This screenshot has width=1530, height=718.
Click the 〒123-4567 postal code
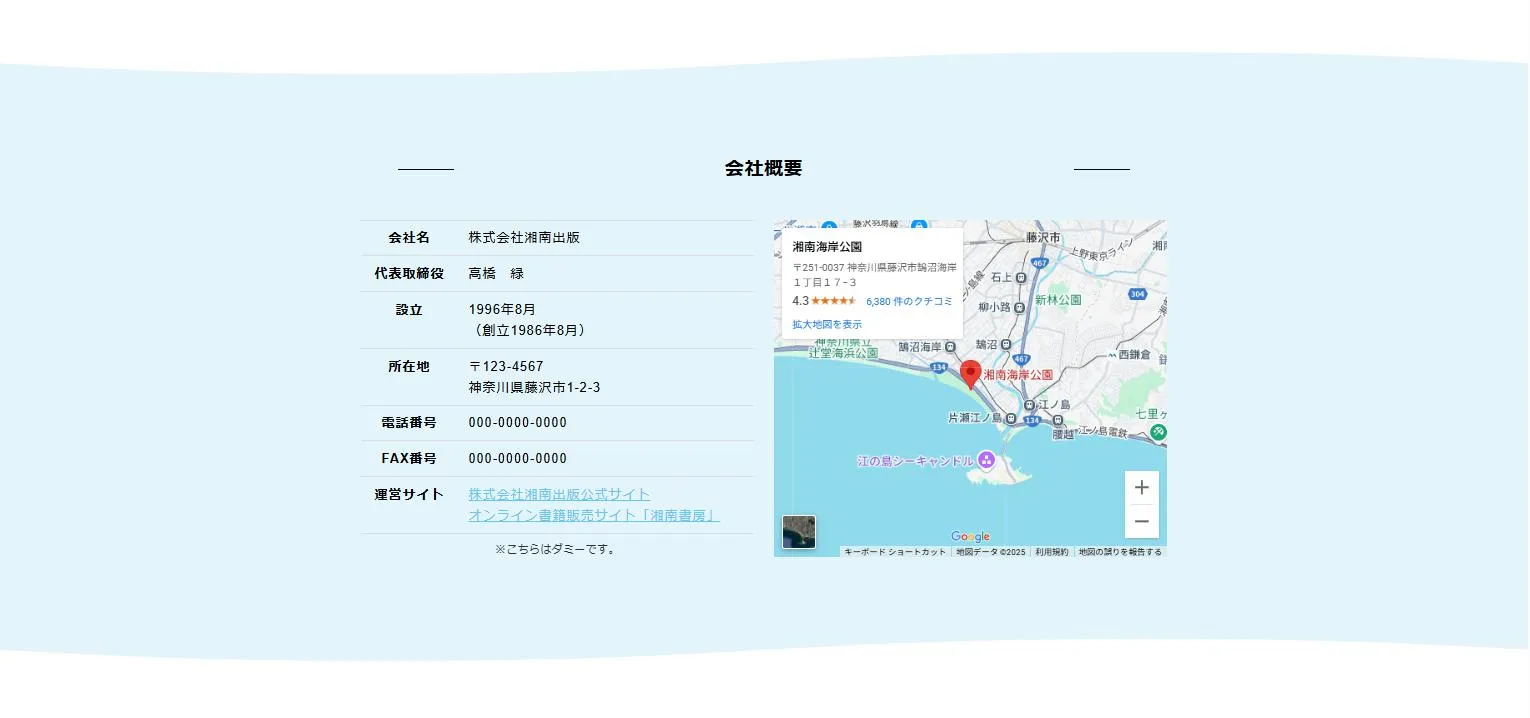[x=506, y=366]
